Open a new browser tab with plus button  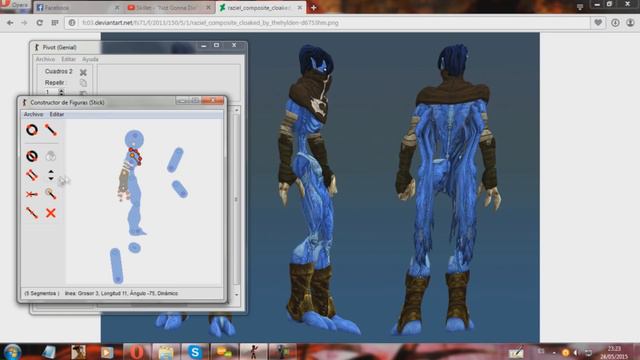(313, 7)
